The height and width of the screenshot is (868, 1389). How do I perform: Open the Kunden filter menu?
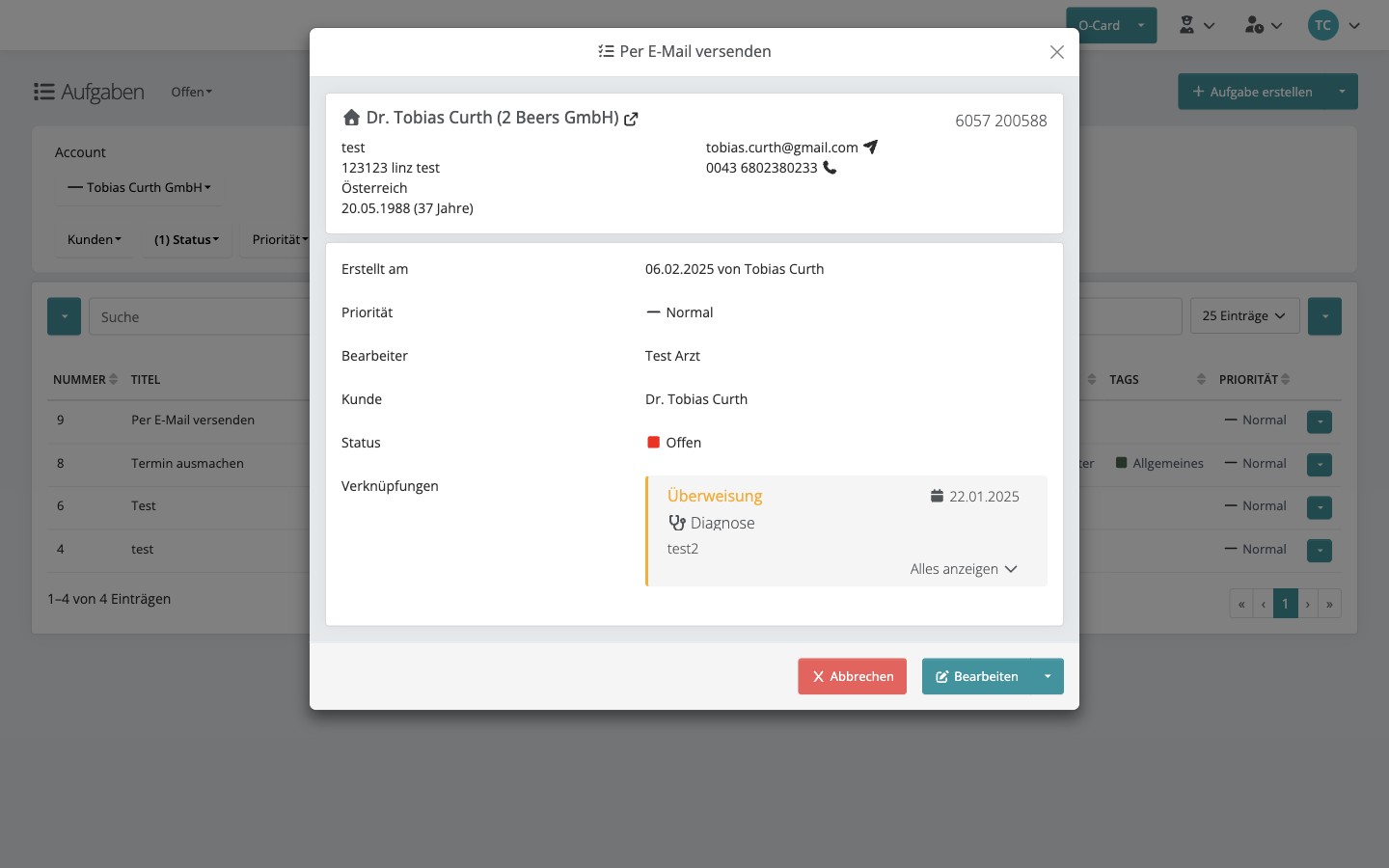95,239
